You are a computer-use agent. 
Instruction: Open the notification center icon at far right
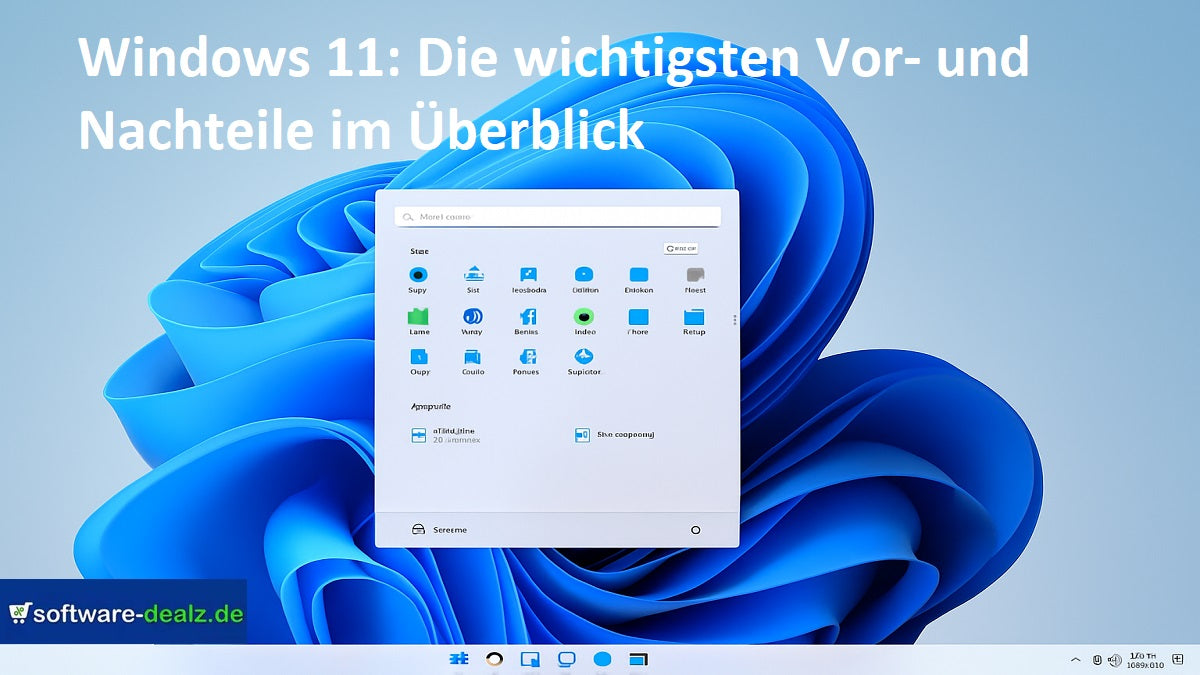point(1177,660)
